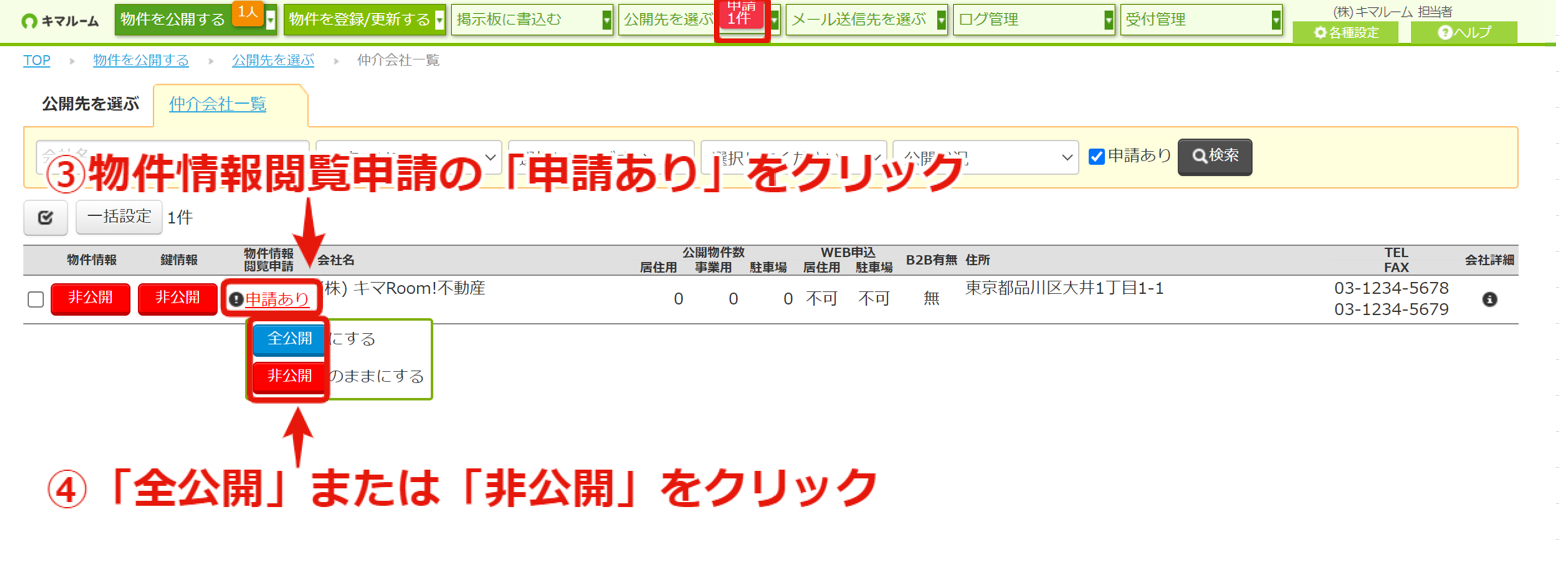Select the 仲介会社一覧 tab
Image resolution: width=1559 pixels, height=572 pixels.
pos(218,103)
